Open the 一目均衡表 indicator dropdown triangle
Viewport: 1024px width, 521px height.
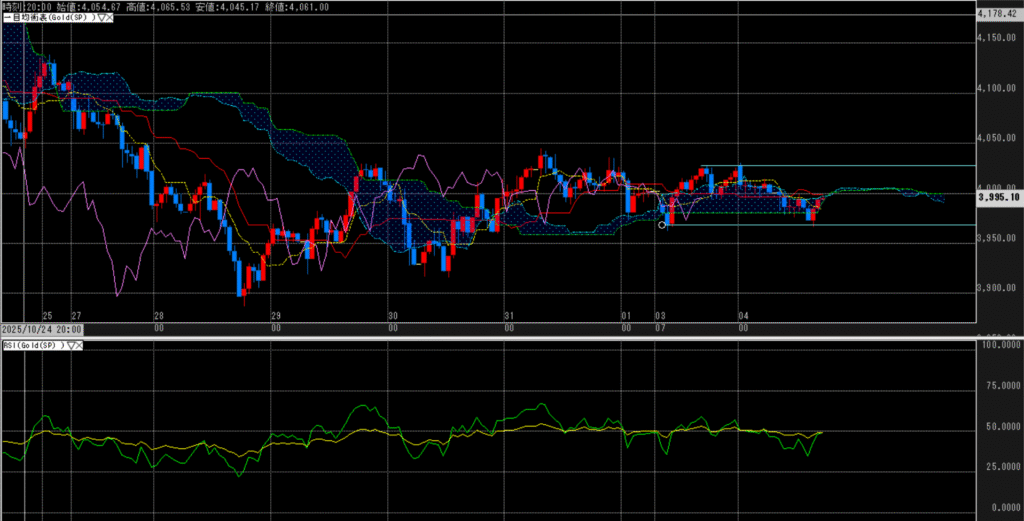click(x=100, y=18)
